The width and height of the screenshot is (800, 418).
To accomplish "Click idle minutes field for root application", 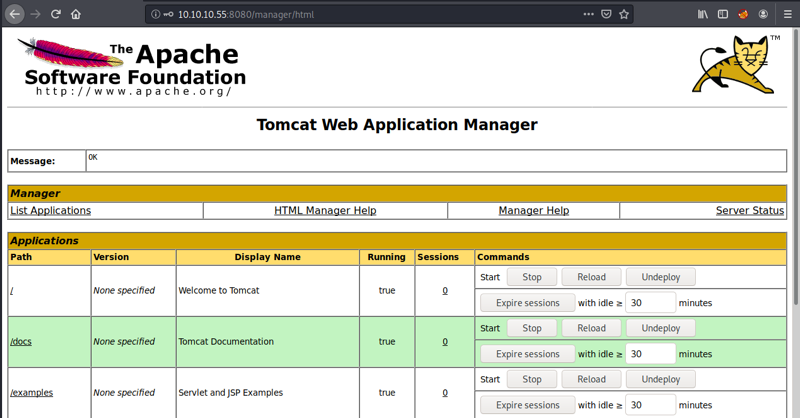I will 651,303.
